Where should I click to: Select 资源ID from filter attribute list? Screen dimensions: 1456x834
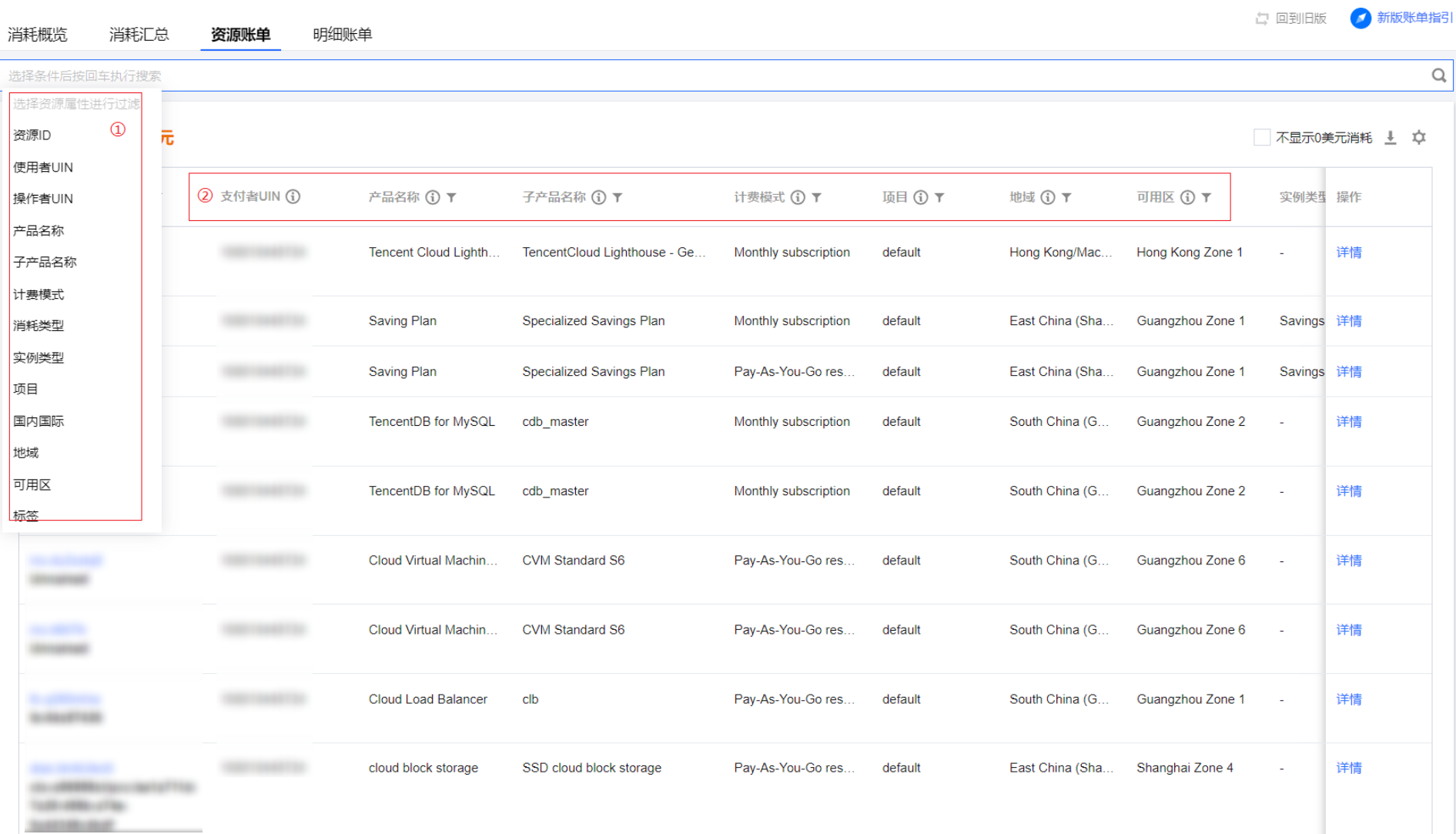[32, 136]
